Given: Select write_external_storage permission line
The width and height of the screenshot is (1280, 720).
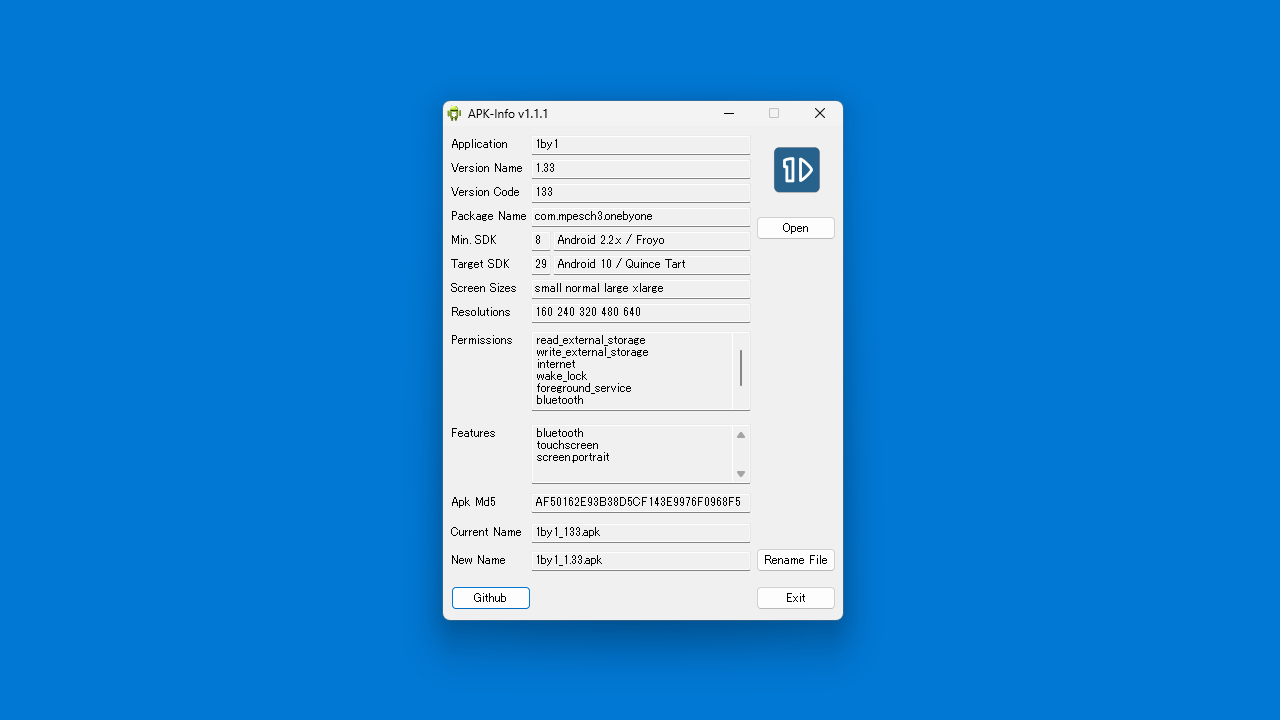Looking at the screenshot, I should coord(592,352).
